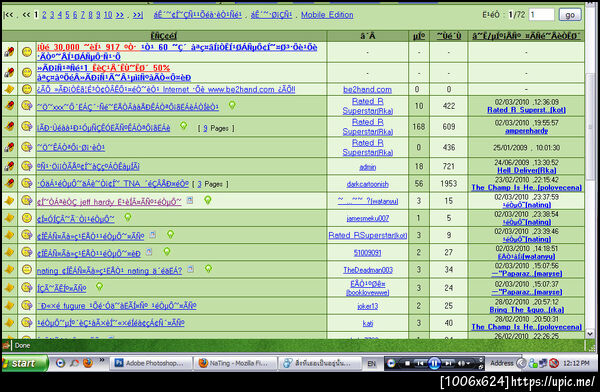
Task: Open the Start menu
Action: tap(24, 363)
